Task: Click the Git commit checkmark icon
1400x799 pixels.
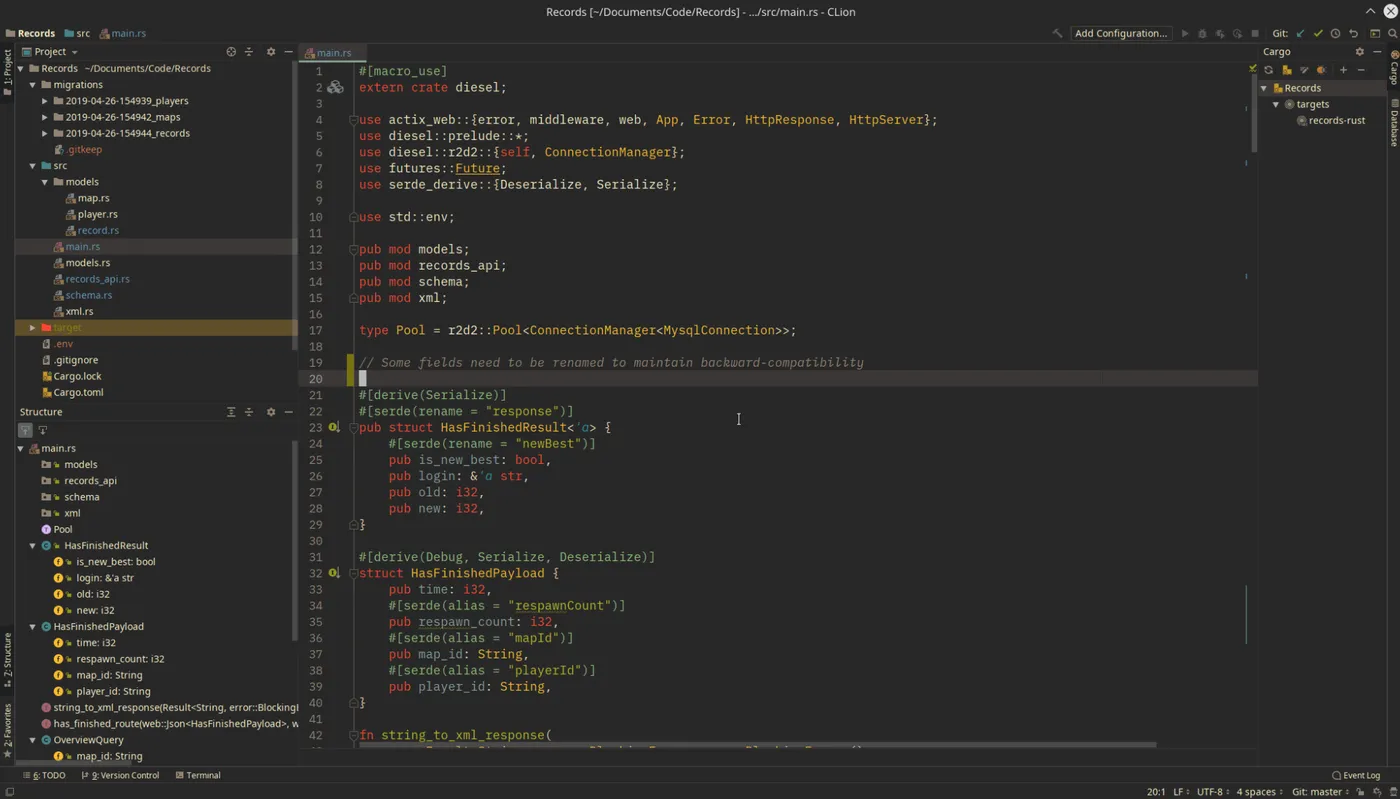Action: 1318,33
